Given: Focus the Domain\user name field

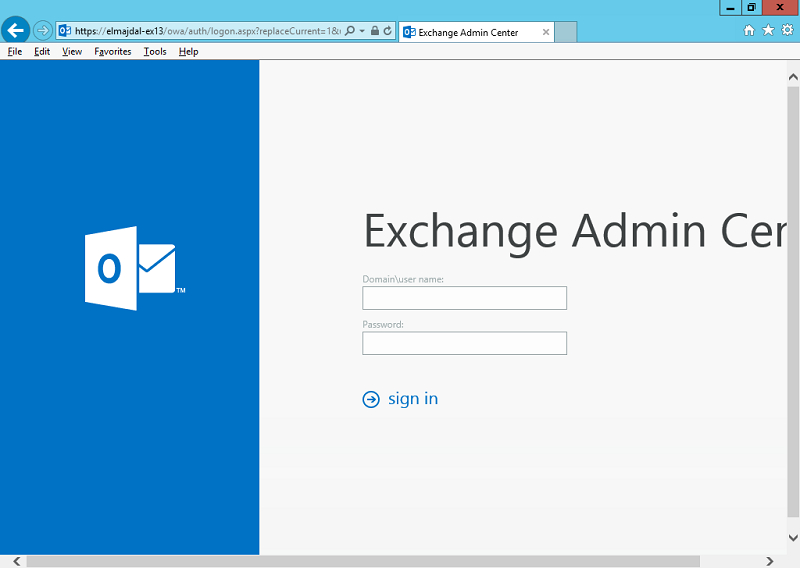Looking at the screenshot, I should 464,298.
